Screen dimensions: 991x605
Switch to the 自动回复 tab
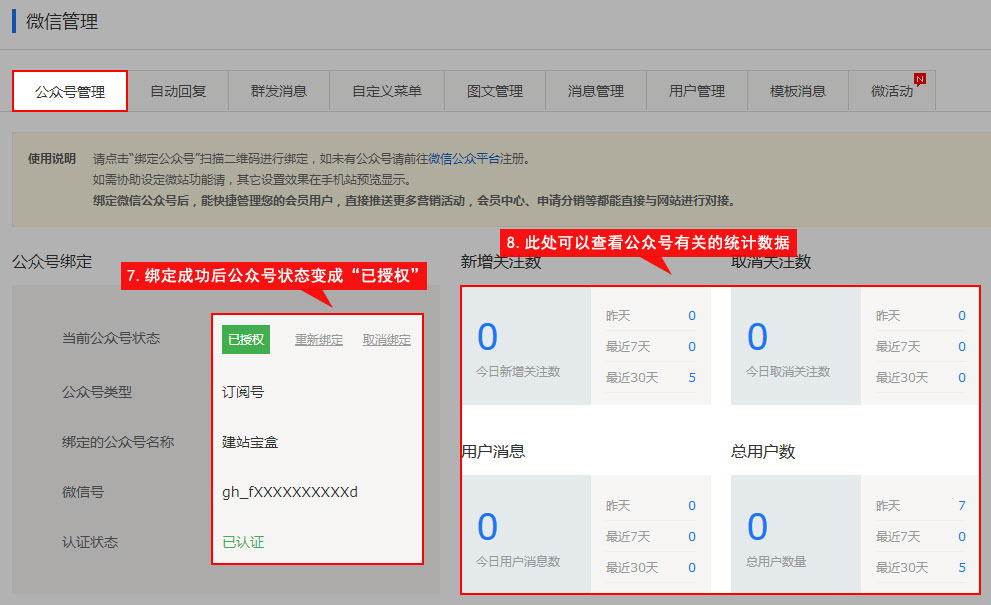click(178, 91)
